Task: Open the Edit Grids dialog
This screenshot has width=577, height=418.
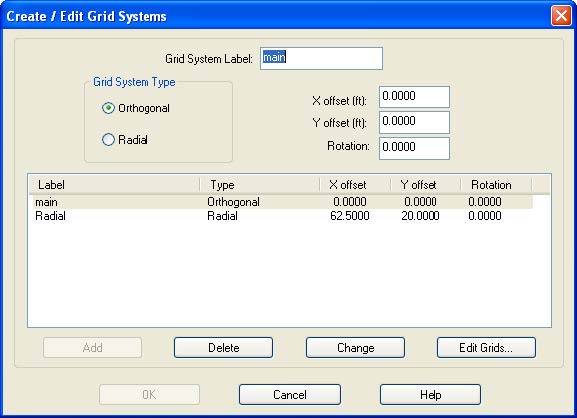Action: [x=486, y=348]
